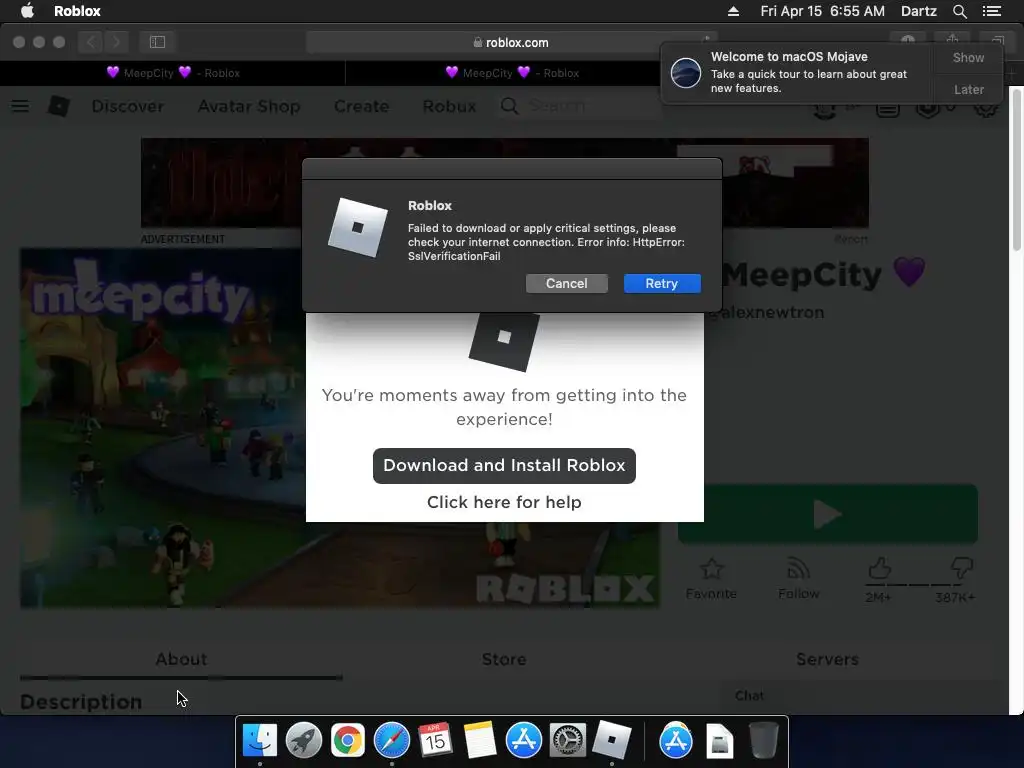Open the Click here for help link
This screenshot has width=1024, height=768.
coord(504,502)
